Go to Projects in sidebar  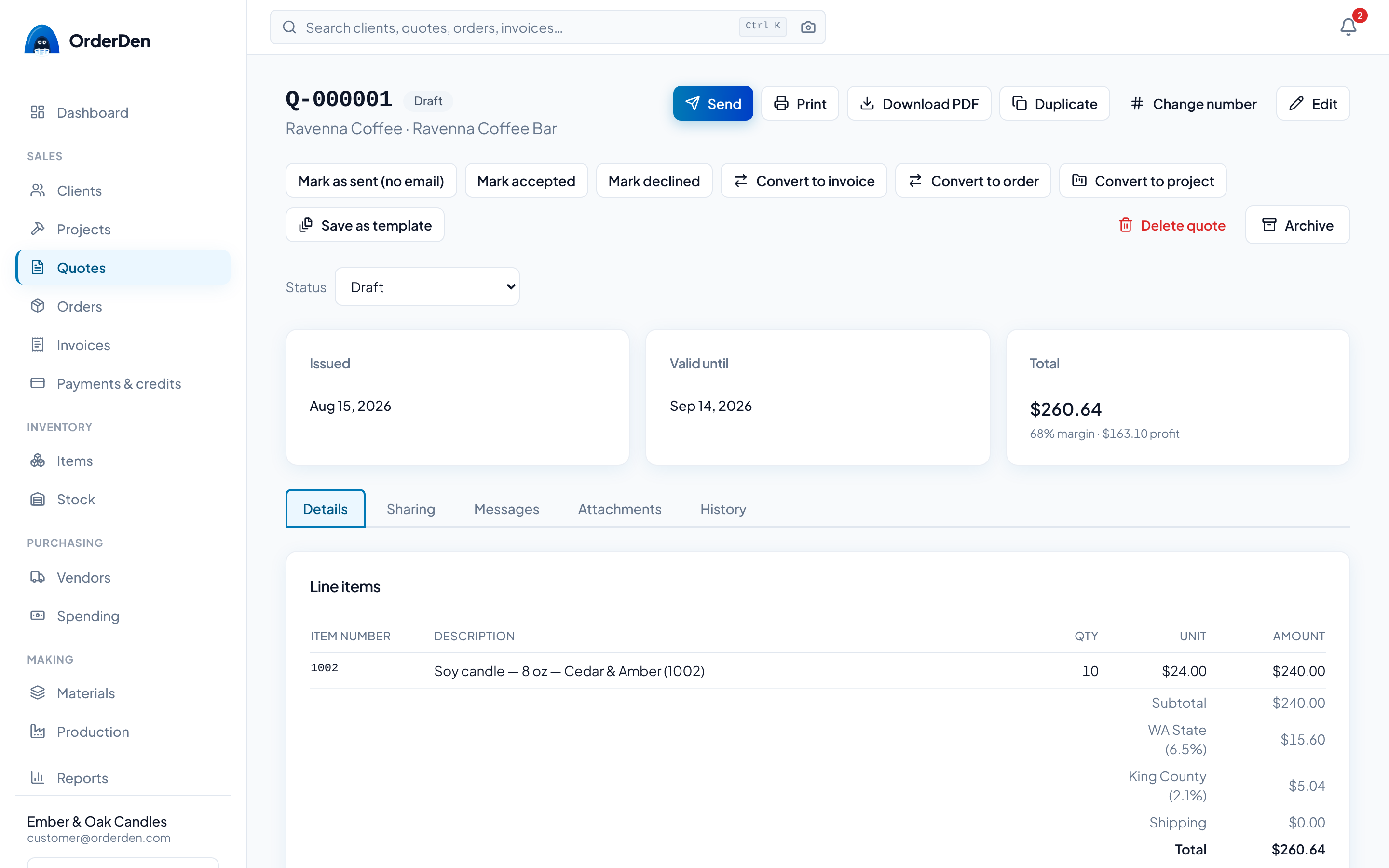(x=123, y=229)
